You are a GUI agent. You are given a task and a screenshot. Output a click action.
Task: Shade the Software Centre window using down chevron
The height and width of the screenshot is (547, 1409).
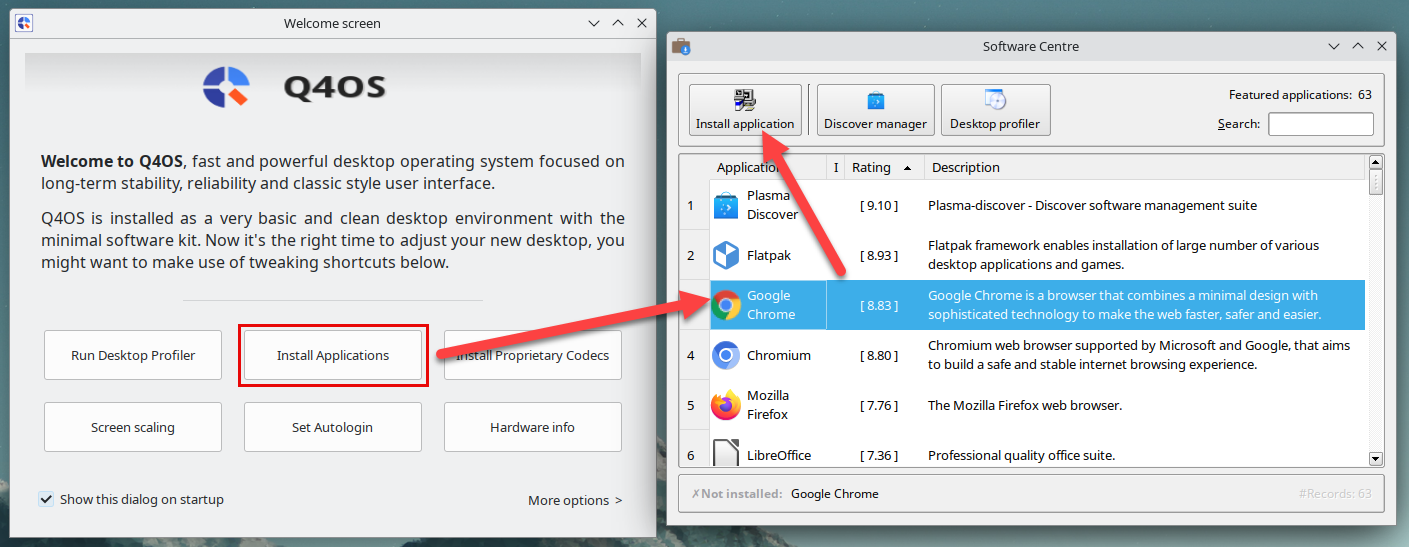click(1334, 46)
